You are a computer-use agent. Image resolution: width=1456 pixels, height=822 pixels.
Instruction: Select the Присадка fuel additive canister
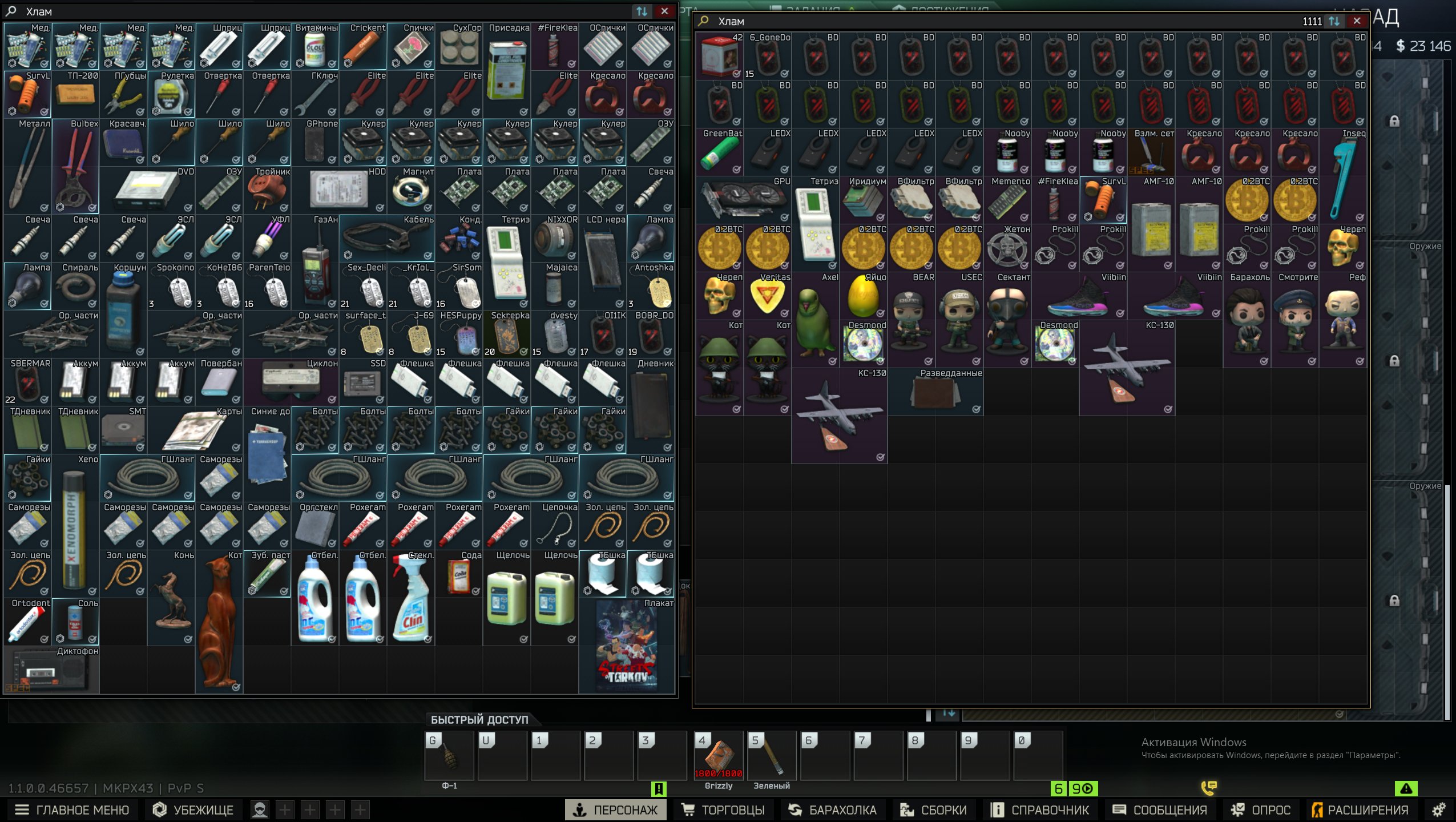coord(507,70)
